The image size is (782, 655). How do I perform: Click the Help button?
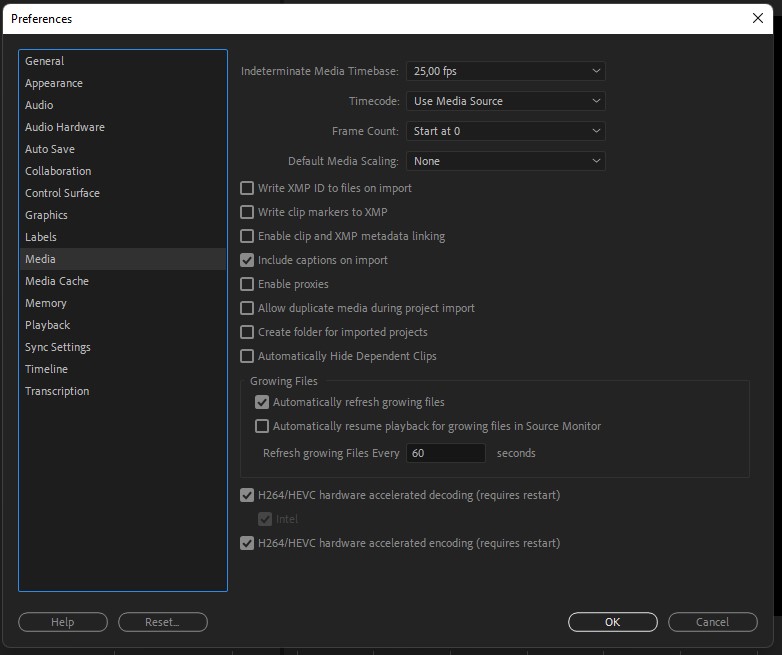tap(63, 622)
